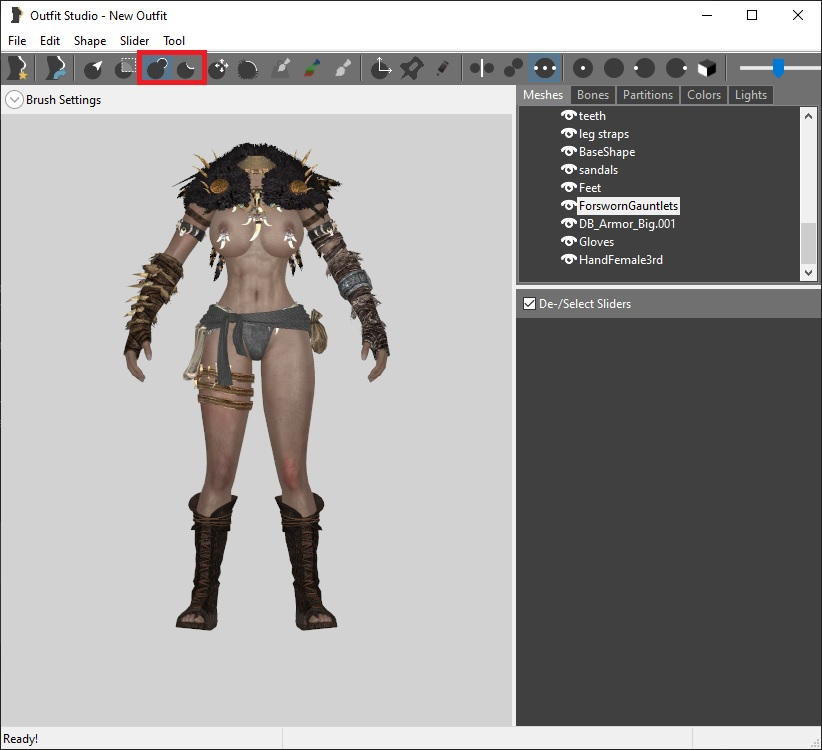Click the mesh list scrollbar thumb
This screenshot has width=822, height=750.
(x=808, y=243)
